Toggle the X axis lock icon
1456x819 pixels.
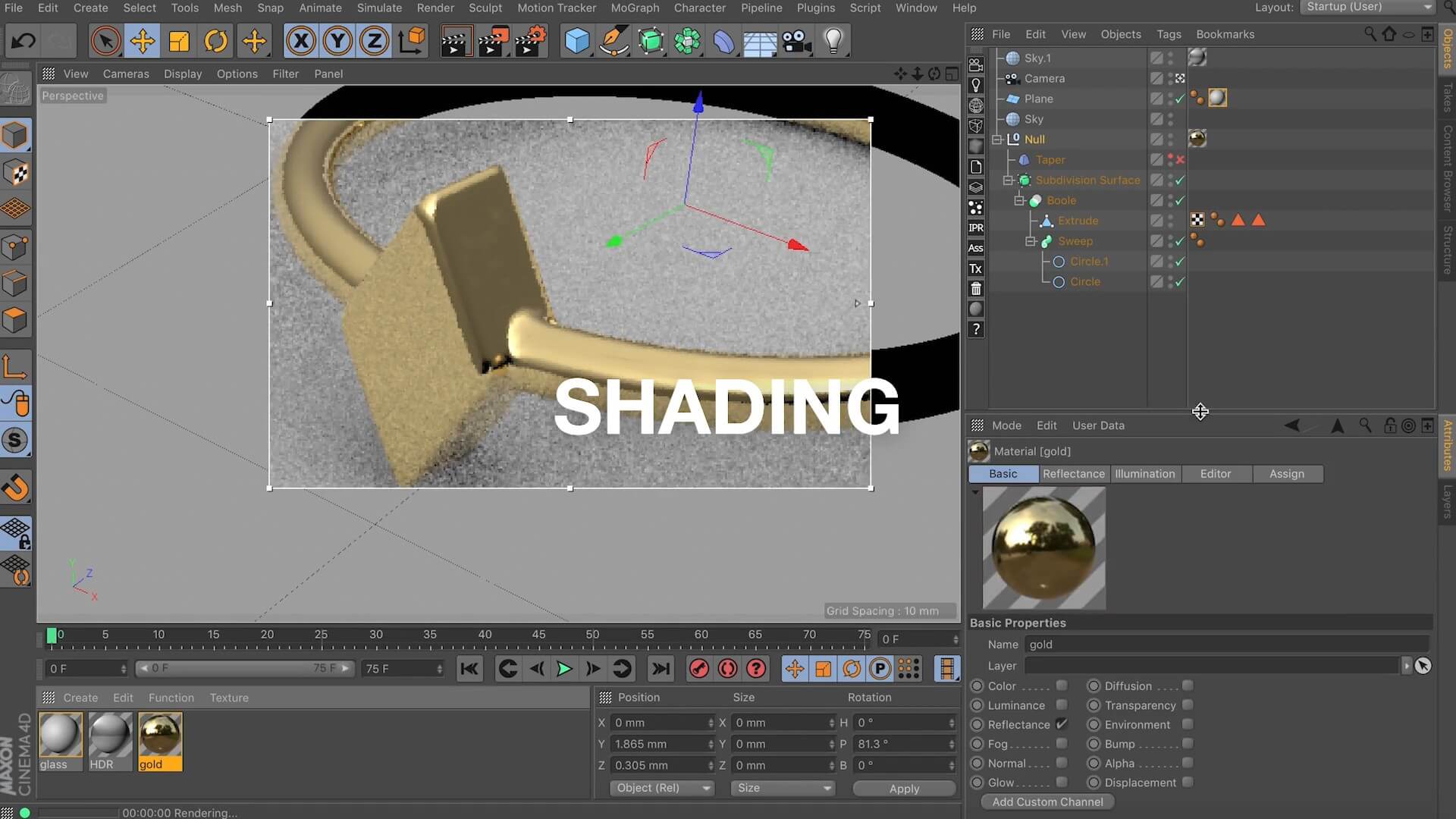click(x=301, y=41)
